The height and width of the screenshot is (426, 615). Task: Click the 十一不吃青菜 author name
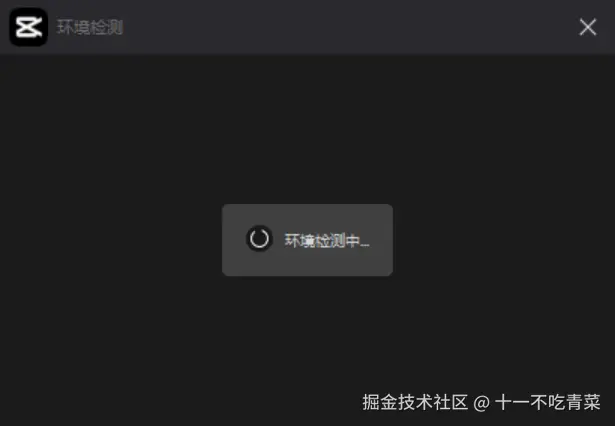548,402
